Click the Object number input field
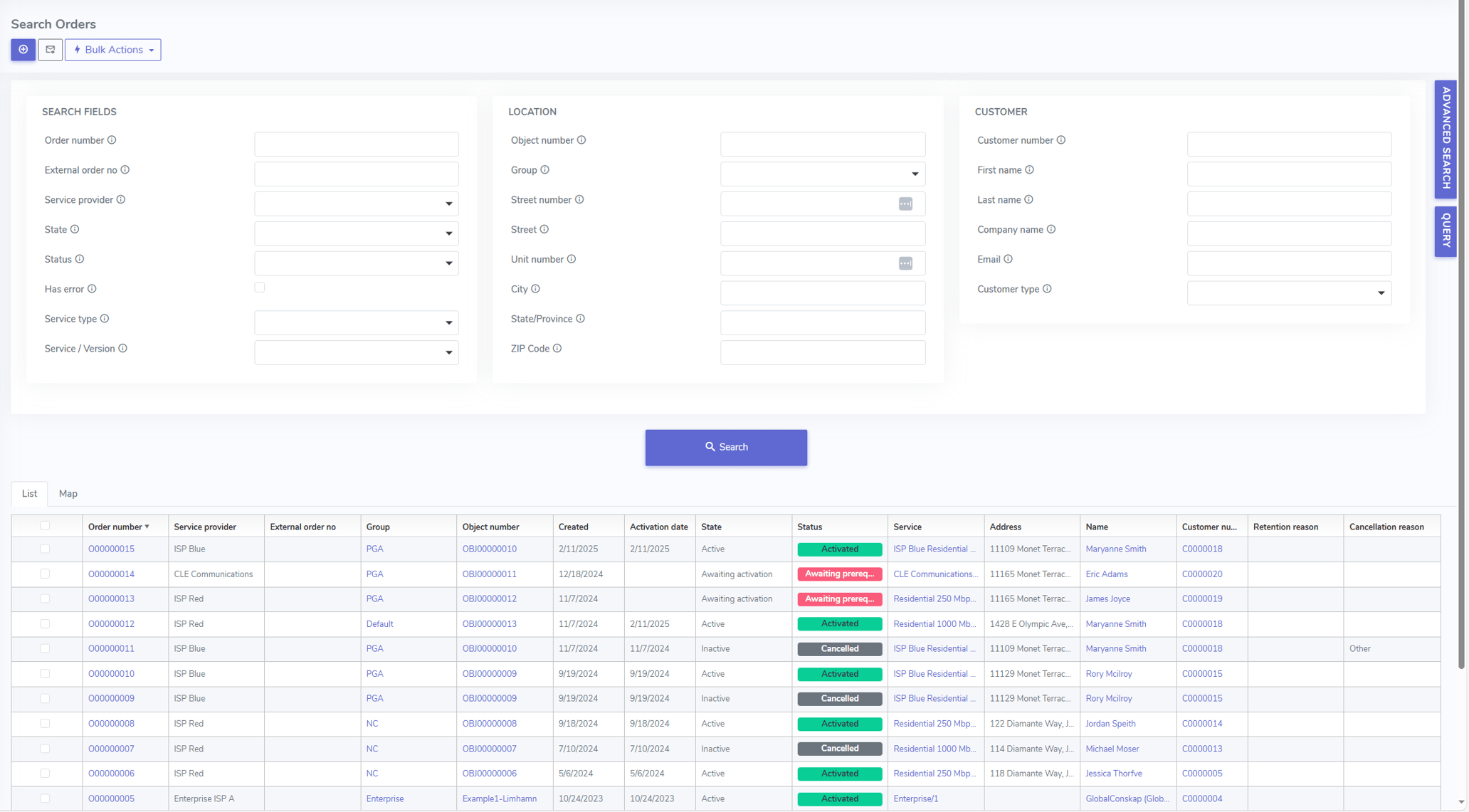The height and width of the screenshot is (812, 1469). pos(823,144)
